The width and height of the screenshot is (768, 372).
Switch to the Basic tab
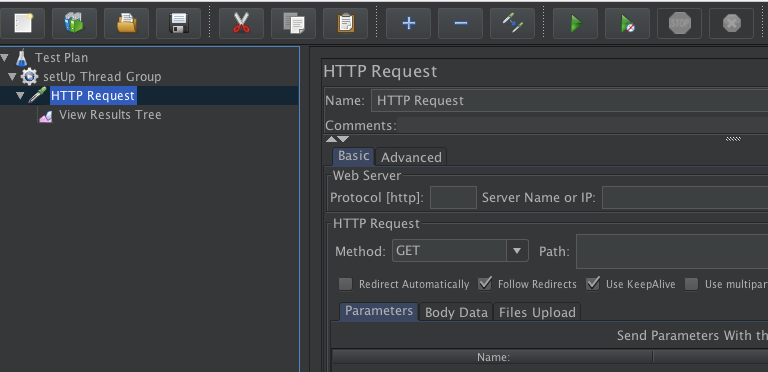coord(354,156)
